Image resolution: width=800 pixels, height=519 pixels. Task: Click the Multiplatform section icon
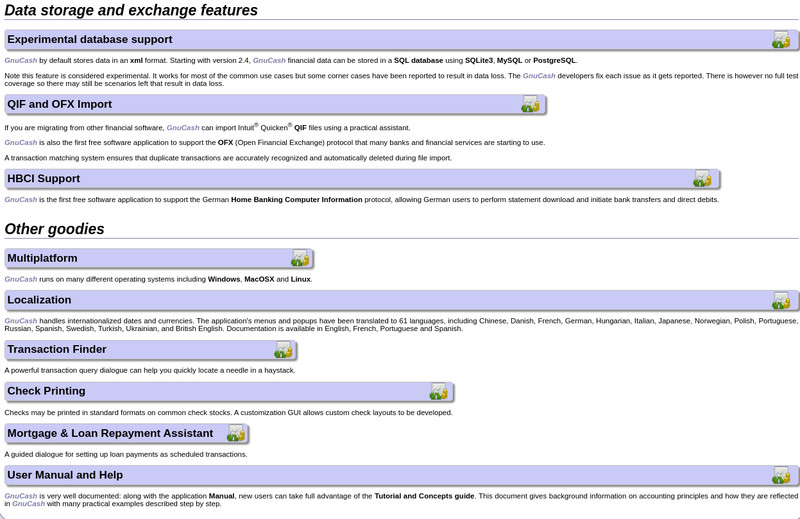coord(300,258)
